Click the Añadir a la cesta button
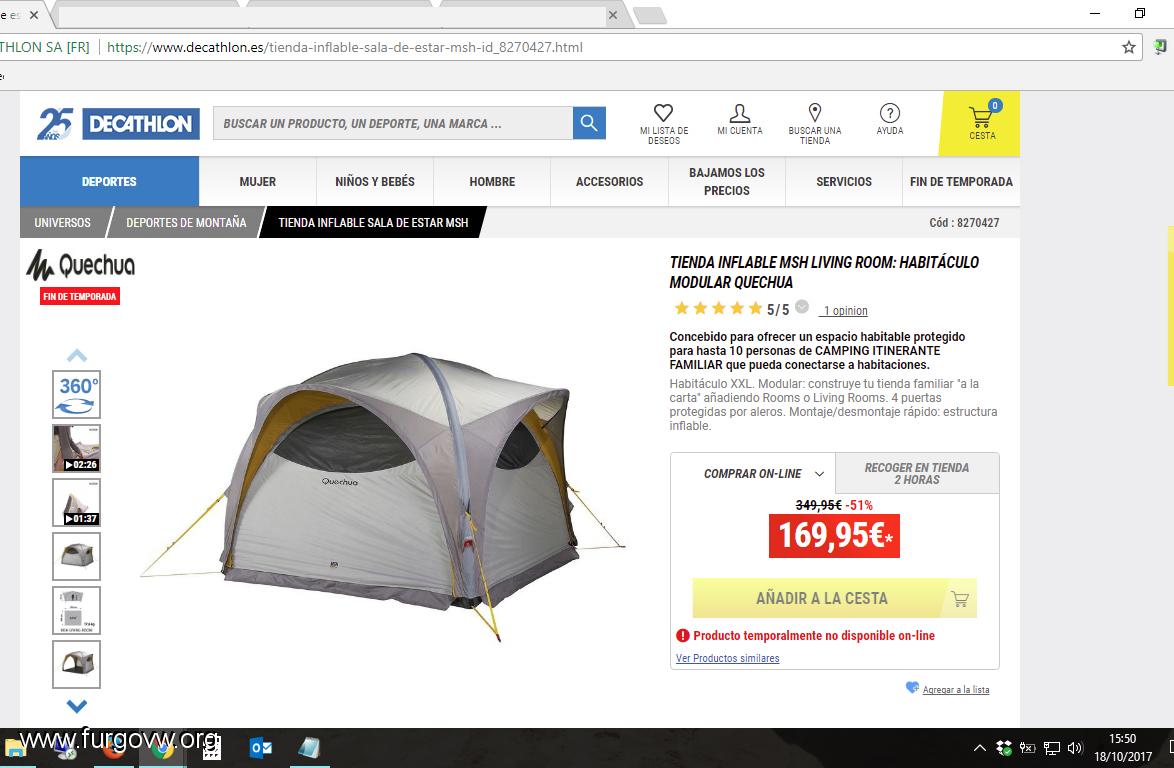 tap(835, 598)
